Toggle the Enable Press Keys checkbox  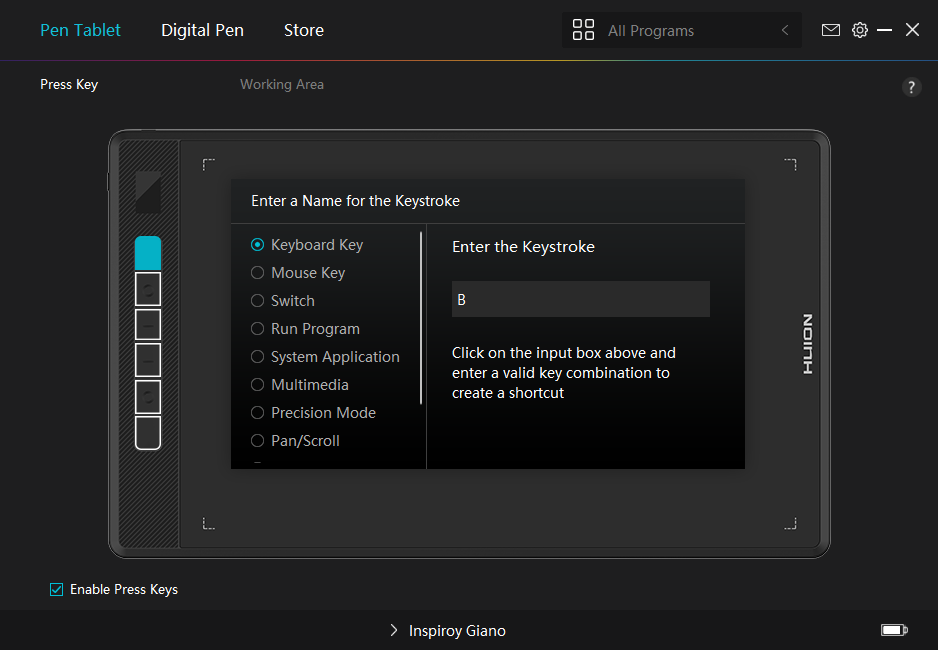[57, 589]
